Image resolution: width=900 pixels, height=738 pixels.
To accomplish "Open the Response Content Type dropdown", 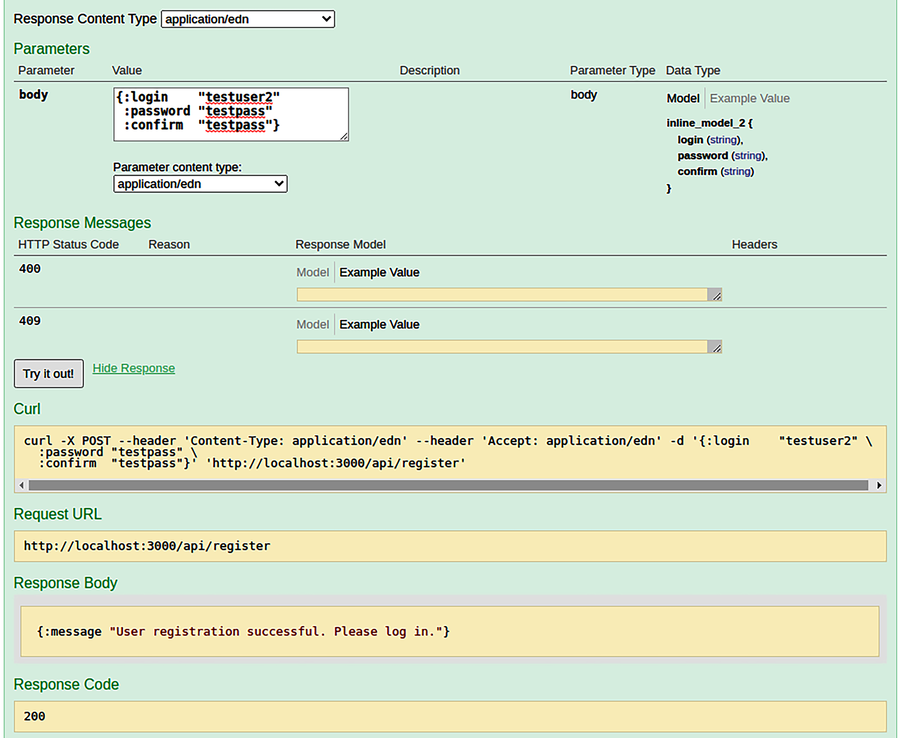I will [x=247, y=19].
